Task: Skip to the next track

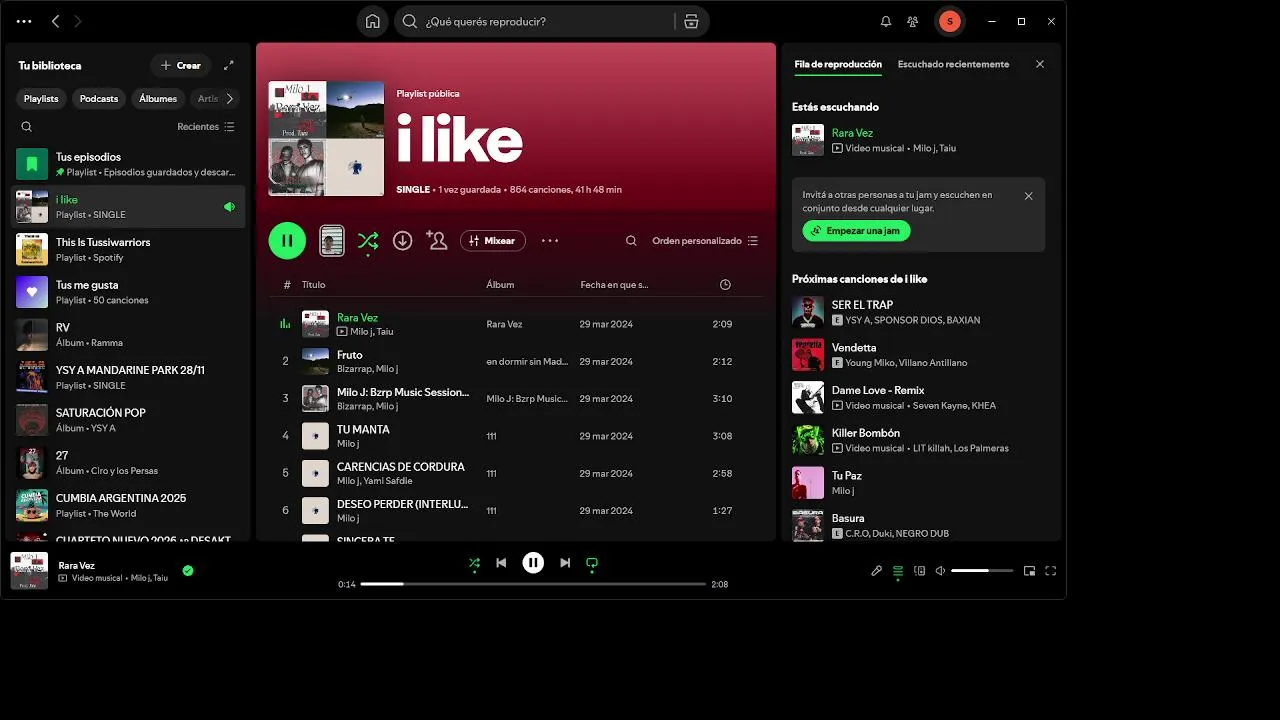Action: pos(565,563)
